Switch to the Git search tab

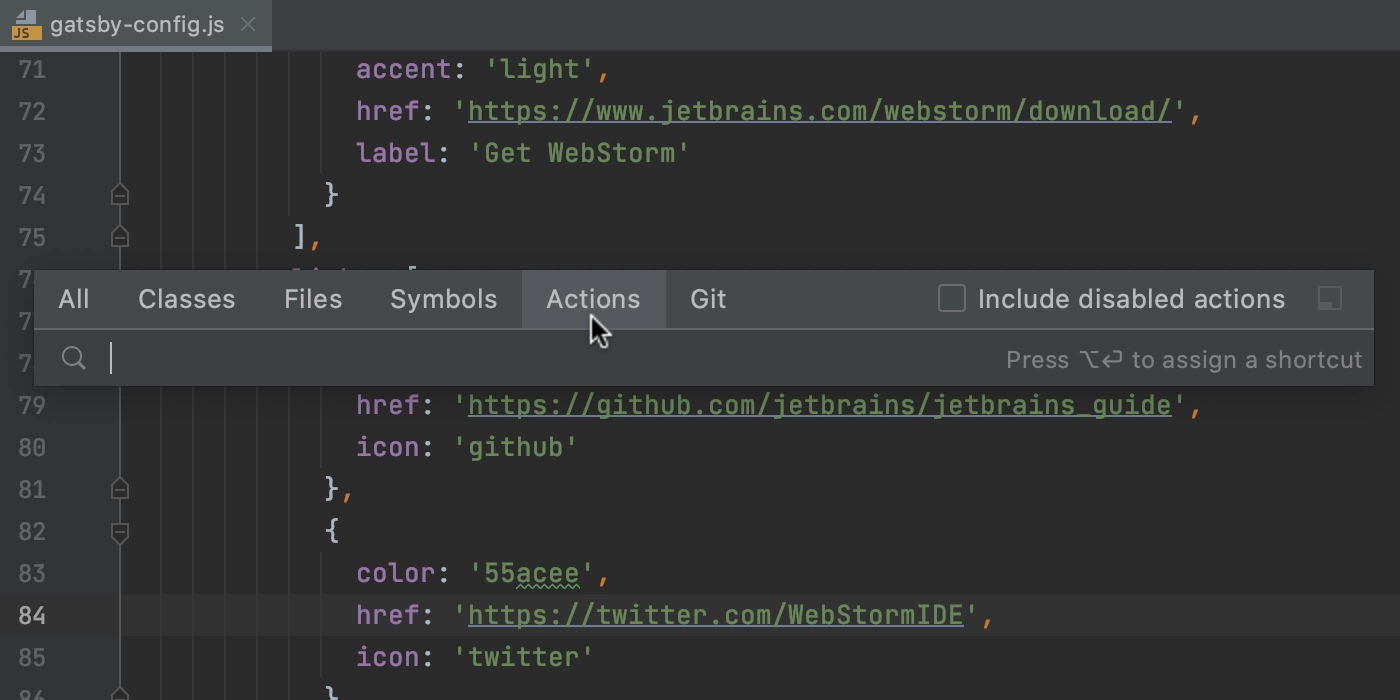tap(708, 299)
